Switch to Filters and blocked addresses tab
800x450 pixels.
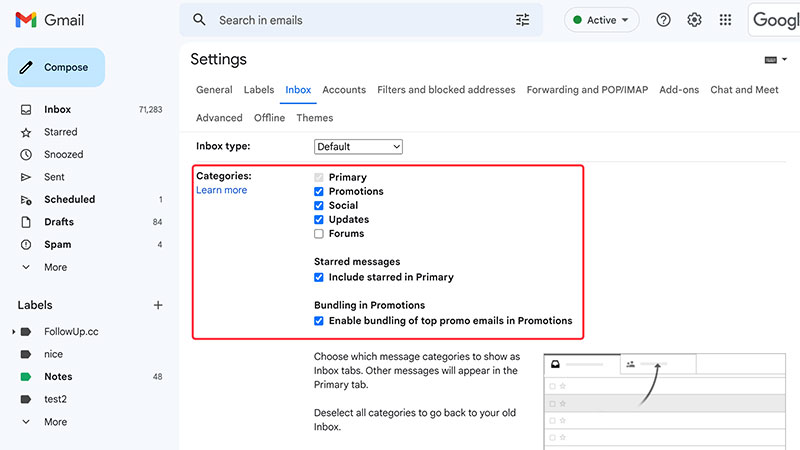(x=446, y=90)
